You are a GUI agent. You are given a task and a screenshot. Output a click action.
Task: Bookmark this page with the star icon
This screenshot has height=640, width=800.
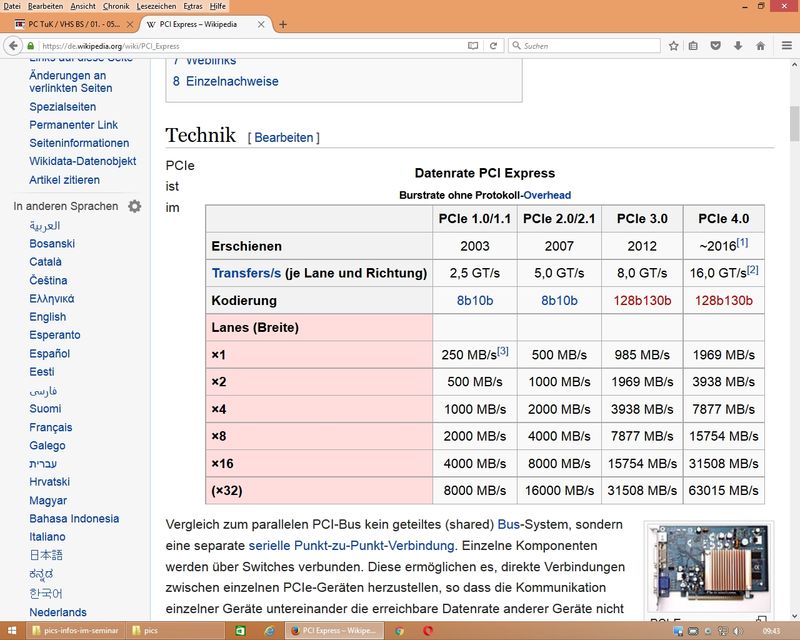(x=674, y=45)
